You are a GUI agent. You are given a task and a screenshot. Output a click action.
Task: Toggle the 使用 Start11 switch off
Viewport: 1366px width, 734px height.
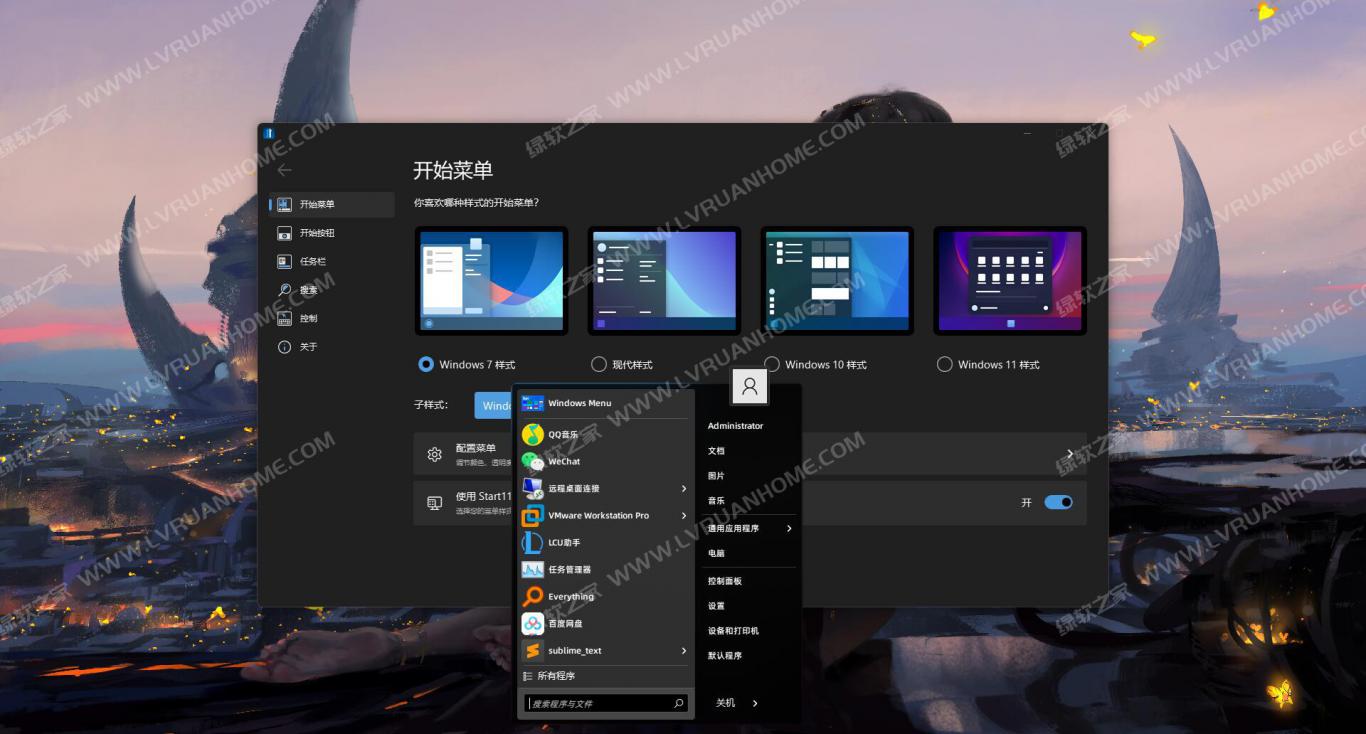pos(1058,502)
